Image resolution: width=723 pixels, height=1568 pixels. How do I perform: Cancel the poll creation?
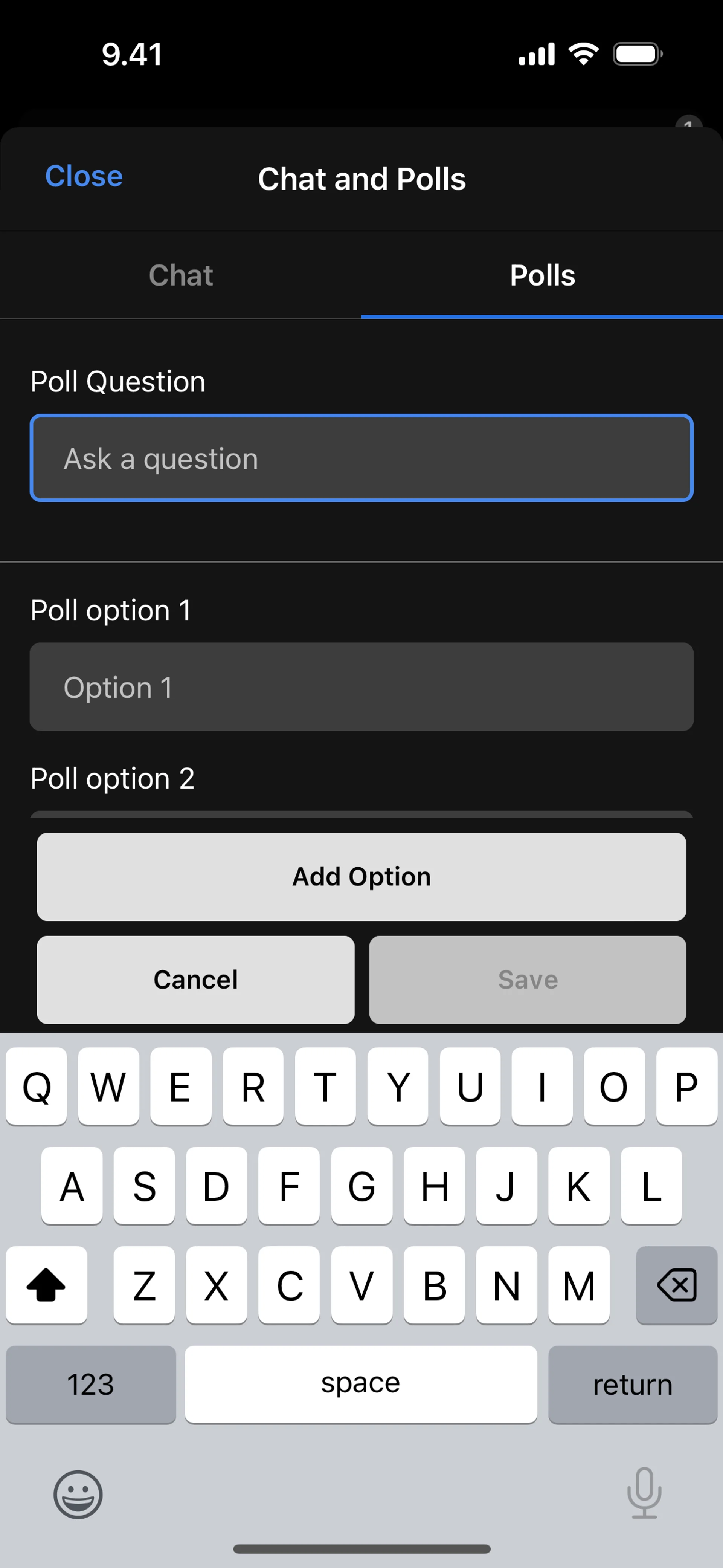pyautogui.click(x=195, y=980)
